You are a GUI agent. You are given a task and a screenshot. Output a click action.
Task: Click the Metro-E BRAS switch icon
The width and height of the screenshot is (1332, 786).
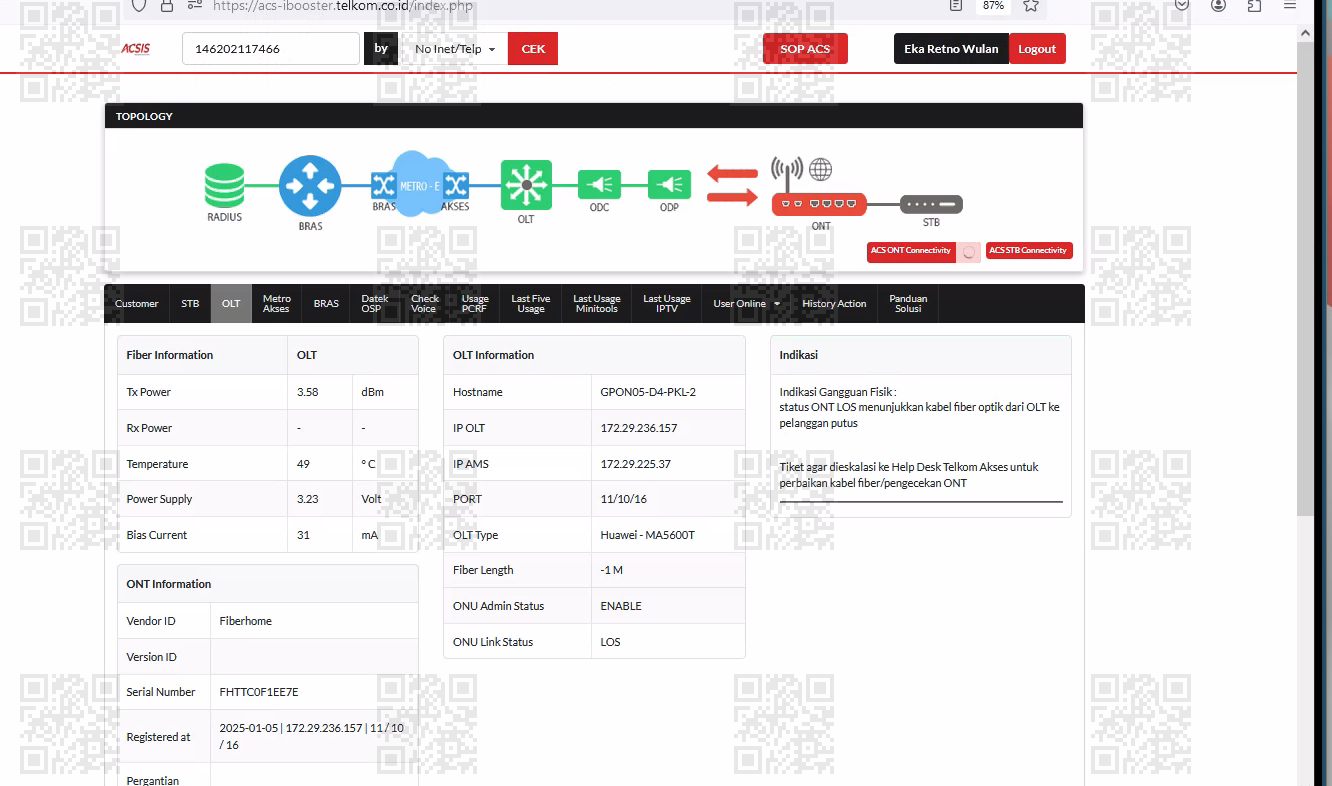coord(384,185)
